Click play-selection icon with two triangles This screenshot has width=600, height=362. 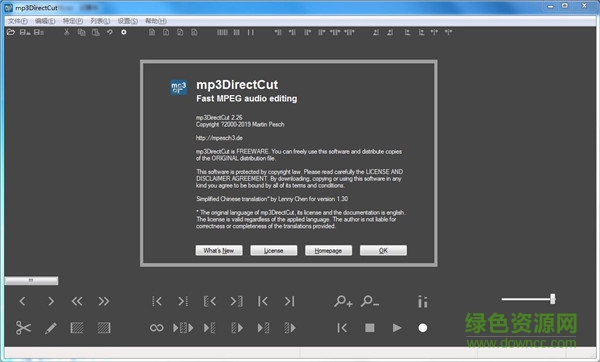pos(183,328)
